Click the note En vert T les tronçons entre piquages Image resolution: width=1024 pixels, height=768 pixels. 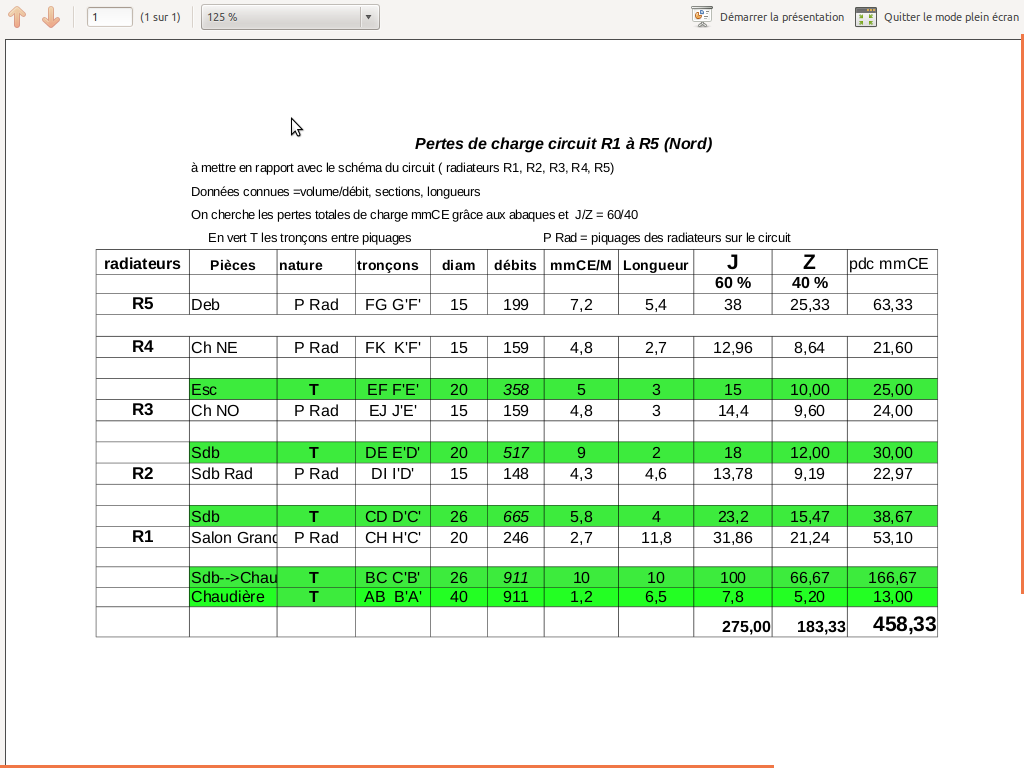tap(310, 238)
